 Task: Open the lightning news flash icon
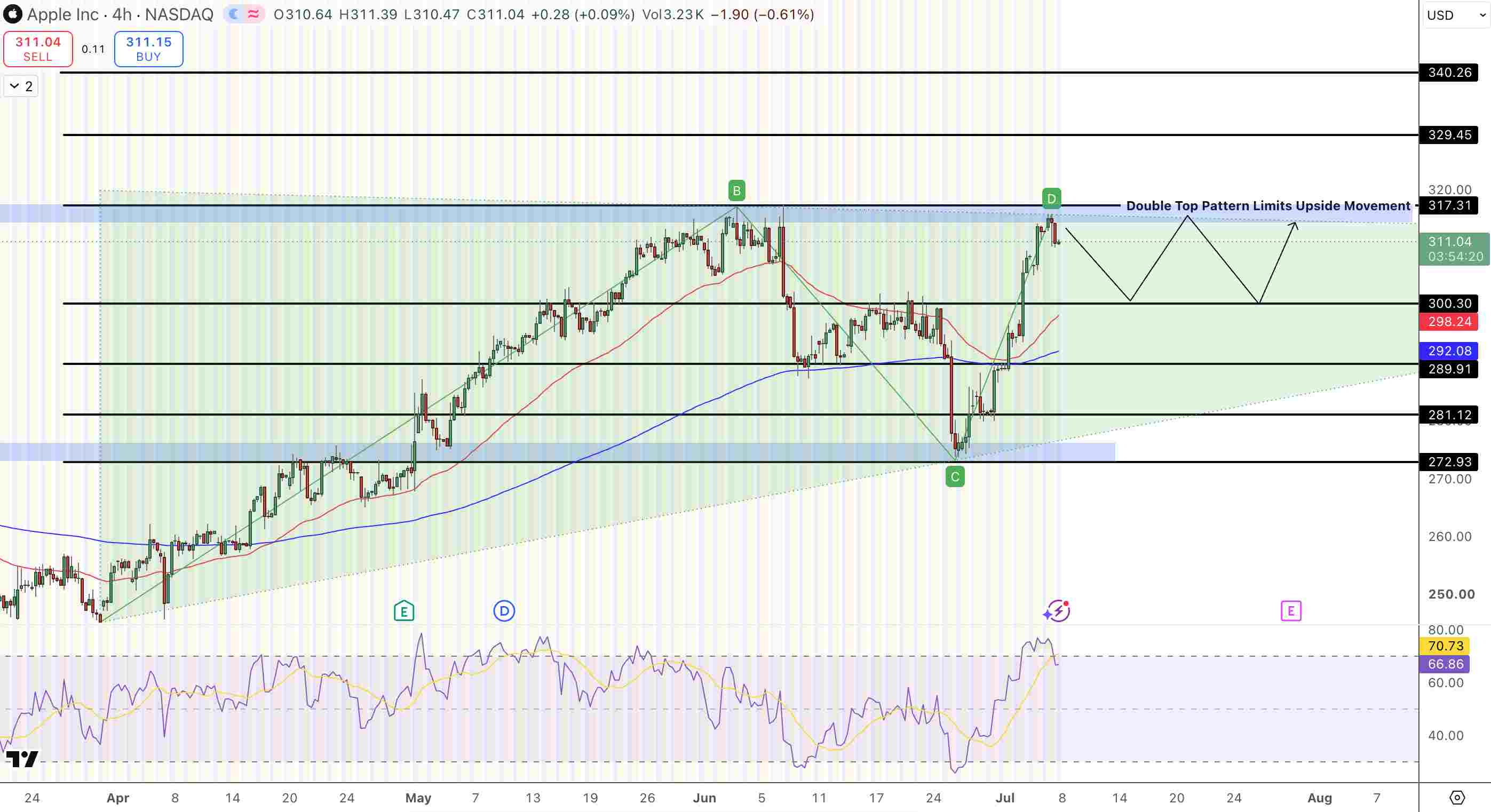pos(1058,610)
